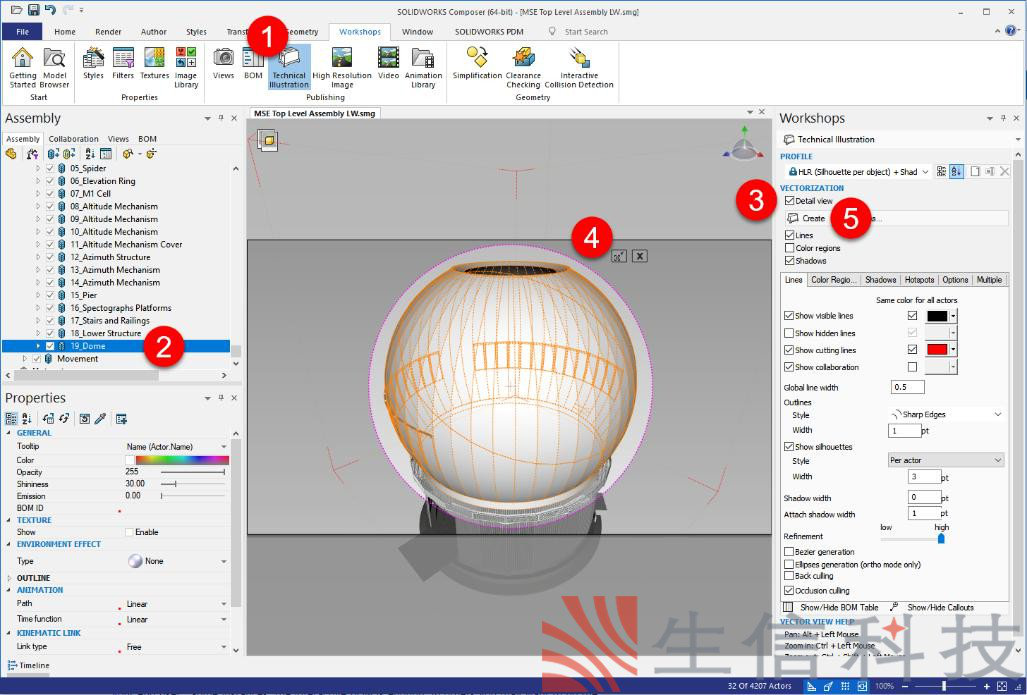Click the Show/Hide Callouts button
Screen dimensions: 1027x695
point(935,607)
